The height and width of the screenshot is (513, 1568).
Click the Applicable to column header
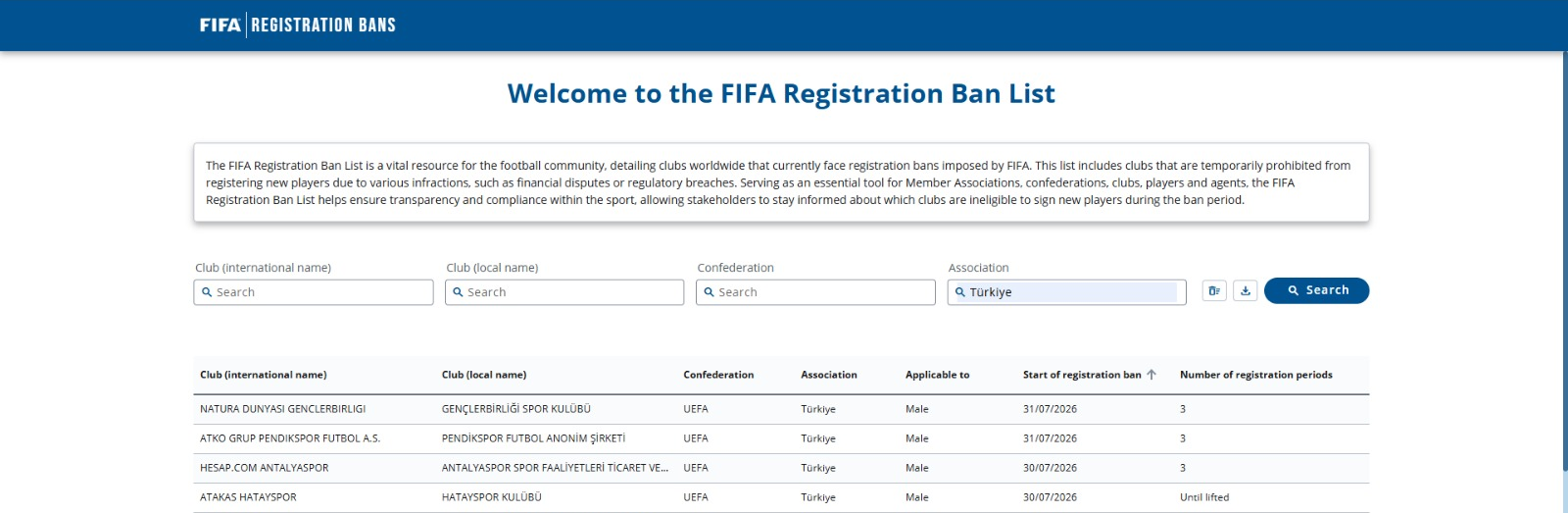coord(937,375)
